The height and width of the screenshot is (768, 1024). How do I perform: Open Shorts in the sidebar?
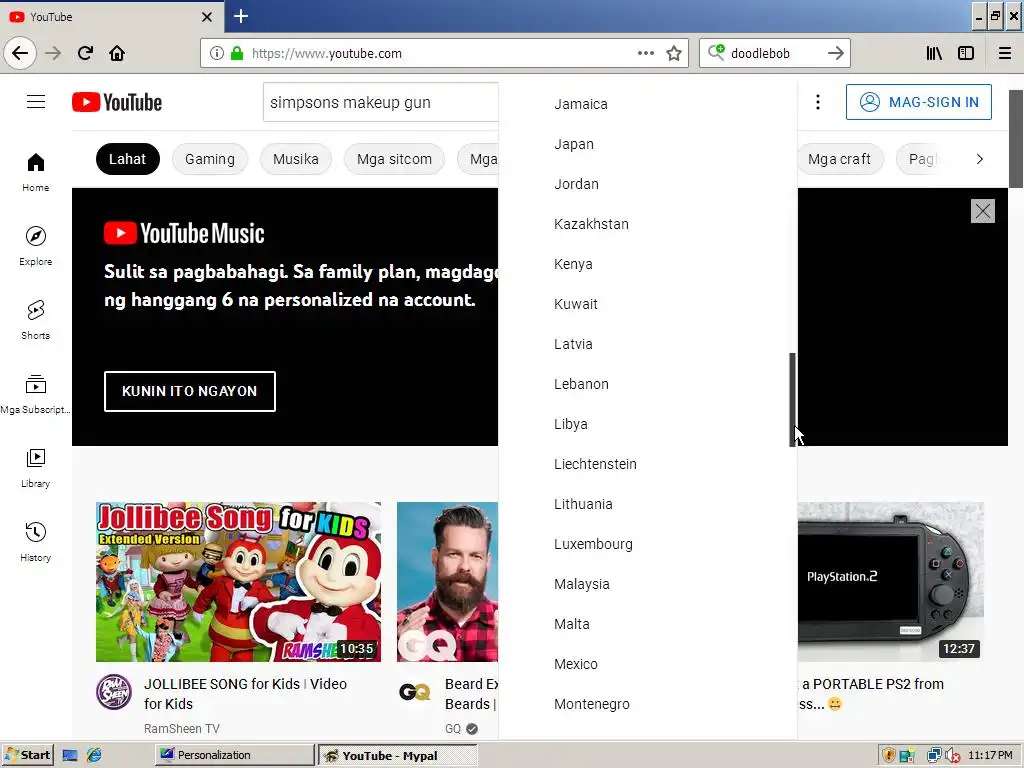35,320
